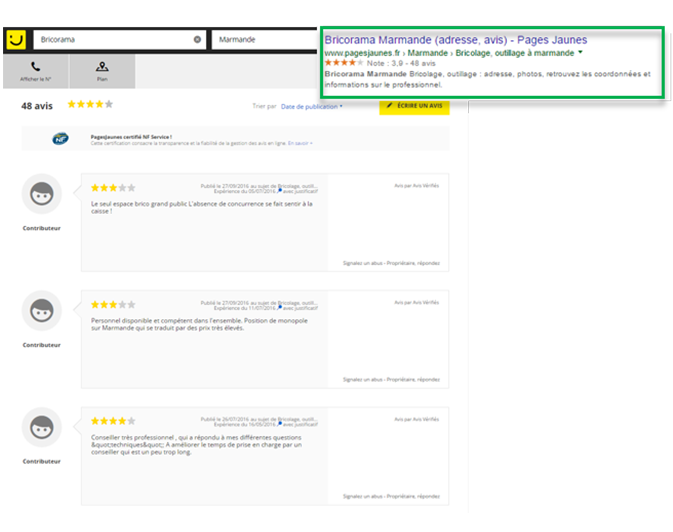Screen dimensions: 673x532
Task: Click star rating of 'Personnel disponible' review
Action: click(x=113, y=304)
